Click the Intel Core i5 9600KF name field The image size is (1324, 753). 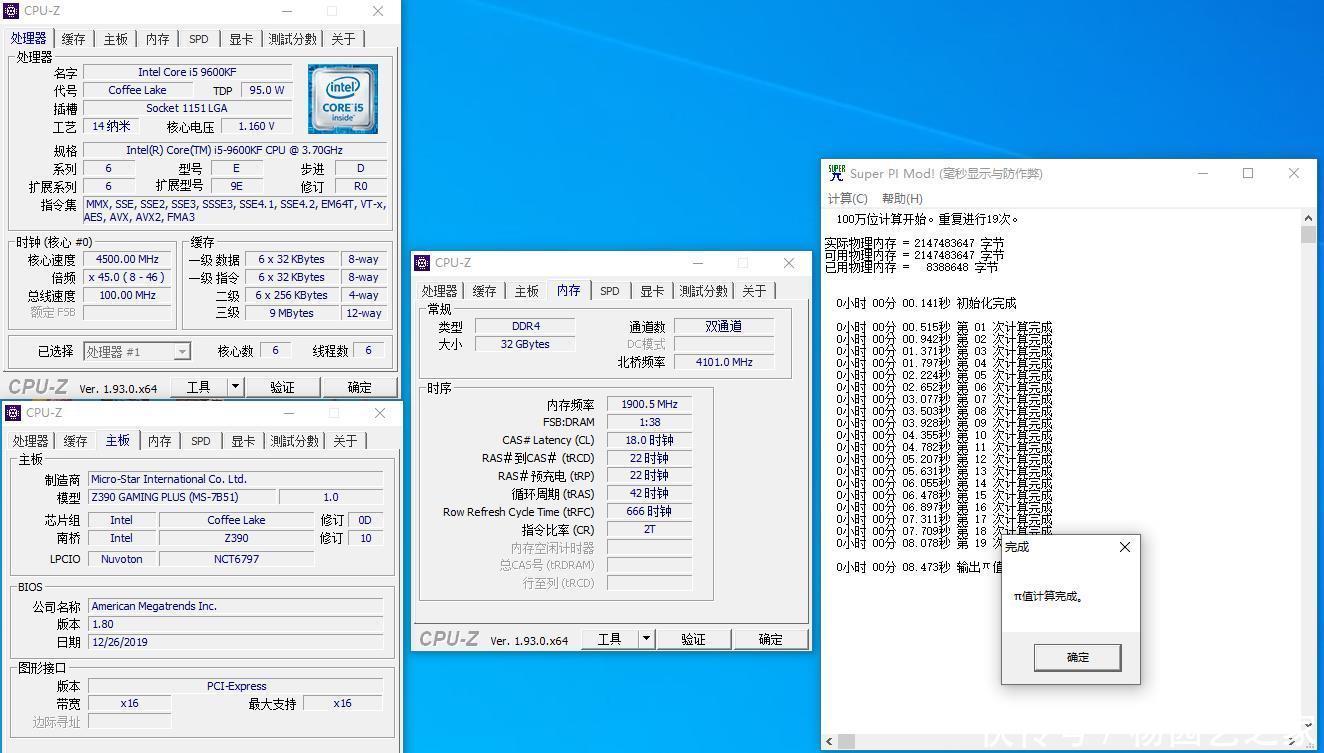tap(187, 72)
